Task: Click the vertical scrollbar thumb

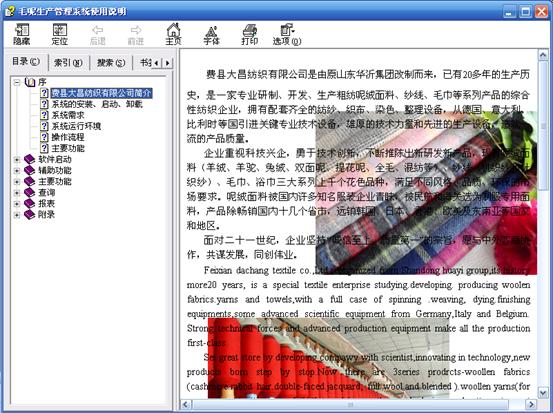Action: pos(542,126)
